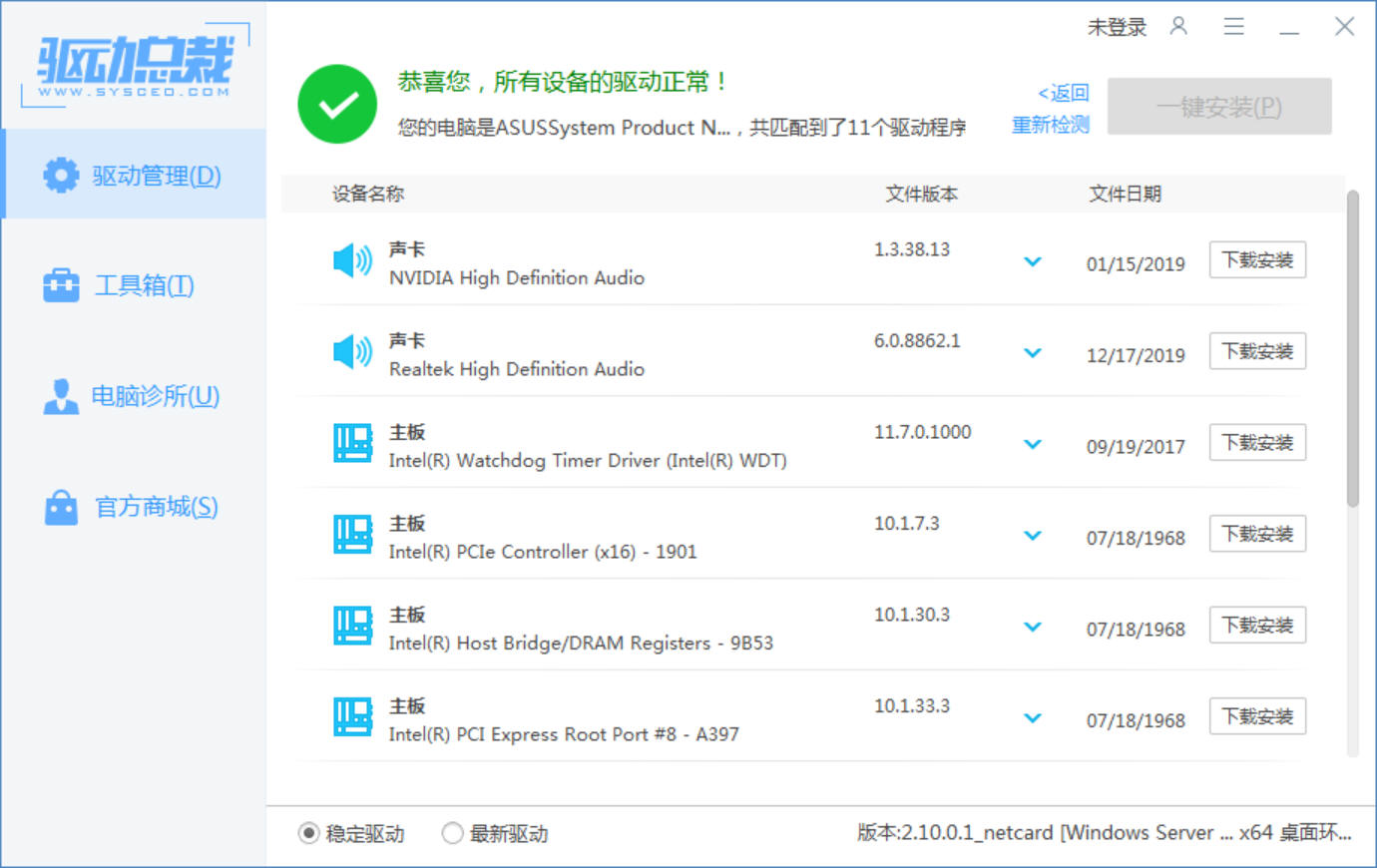Click the toolbox icon beside 工具箱
The image size is (1377, 868).
tap(61, 285)
